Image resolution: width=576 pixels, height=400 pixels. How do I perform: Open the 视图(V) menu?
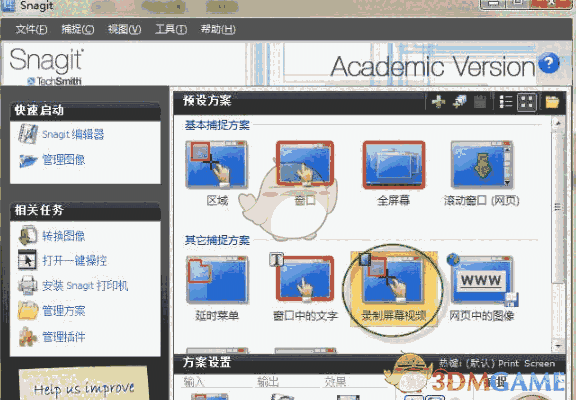pos(124,29)
